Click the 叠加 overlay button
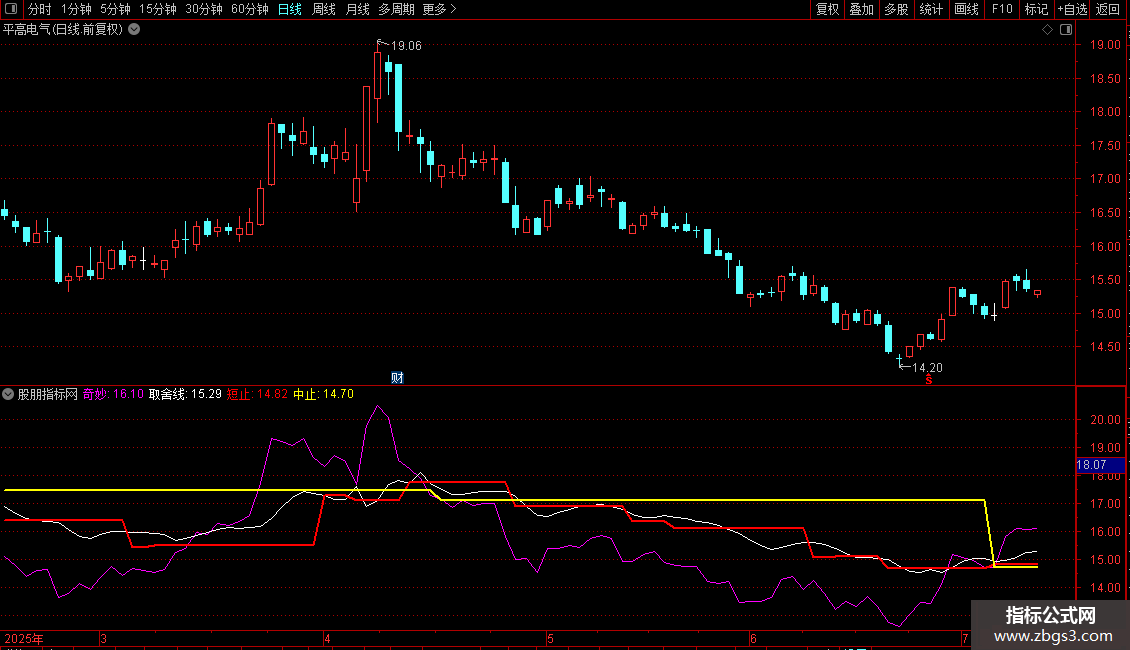This screenshot has height=650, width=1130. 861,9
